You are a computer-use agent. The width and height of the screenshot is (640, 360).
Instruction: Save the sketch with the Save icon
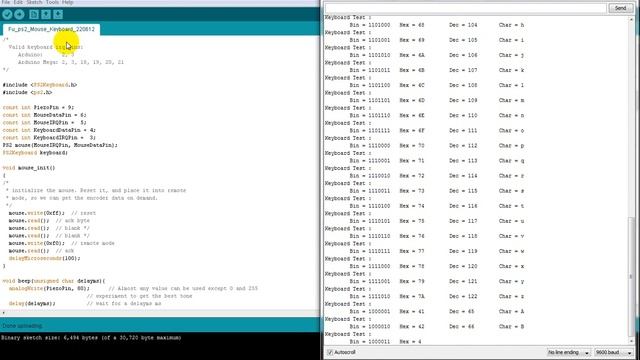click(x=58, y=14)
